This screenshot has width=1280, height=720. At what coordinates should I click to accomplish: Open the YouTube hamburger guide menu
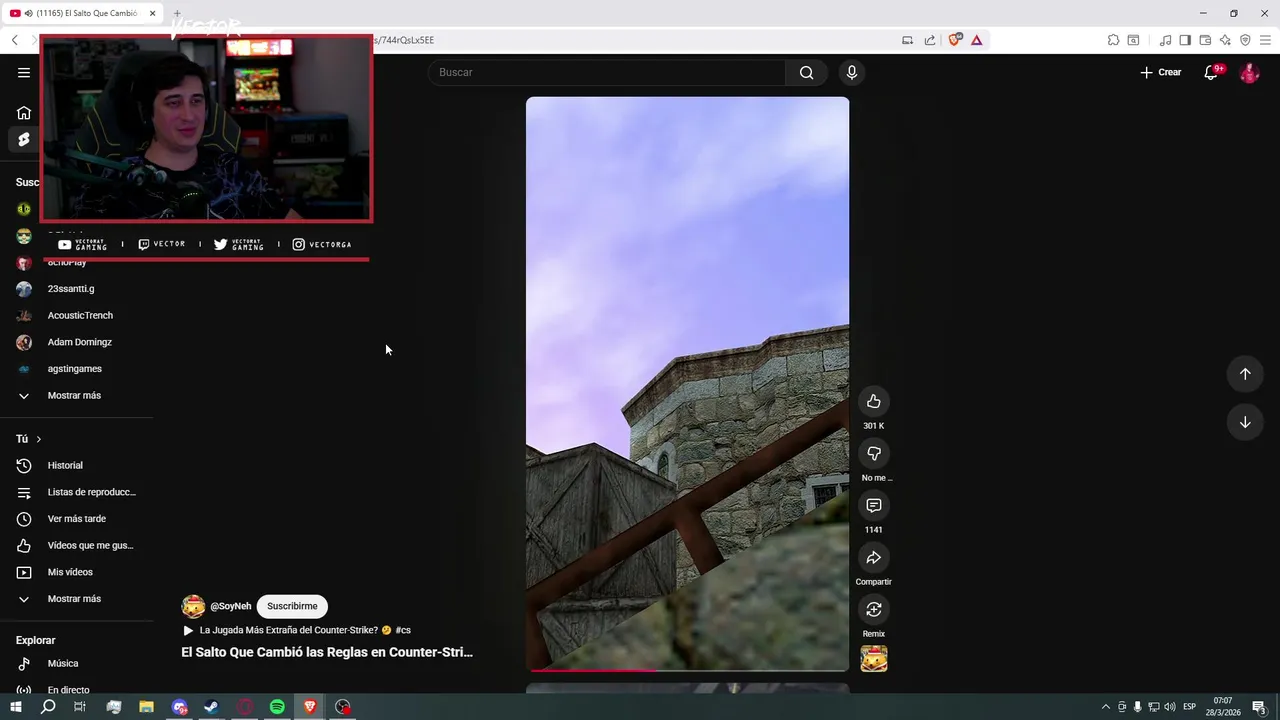(x=24, y=72)
